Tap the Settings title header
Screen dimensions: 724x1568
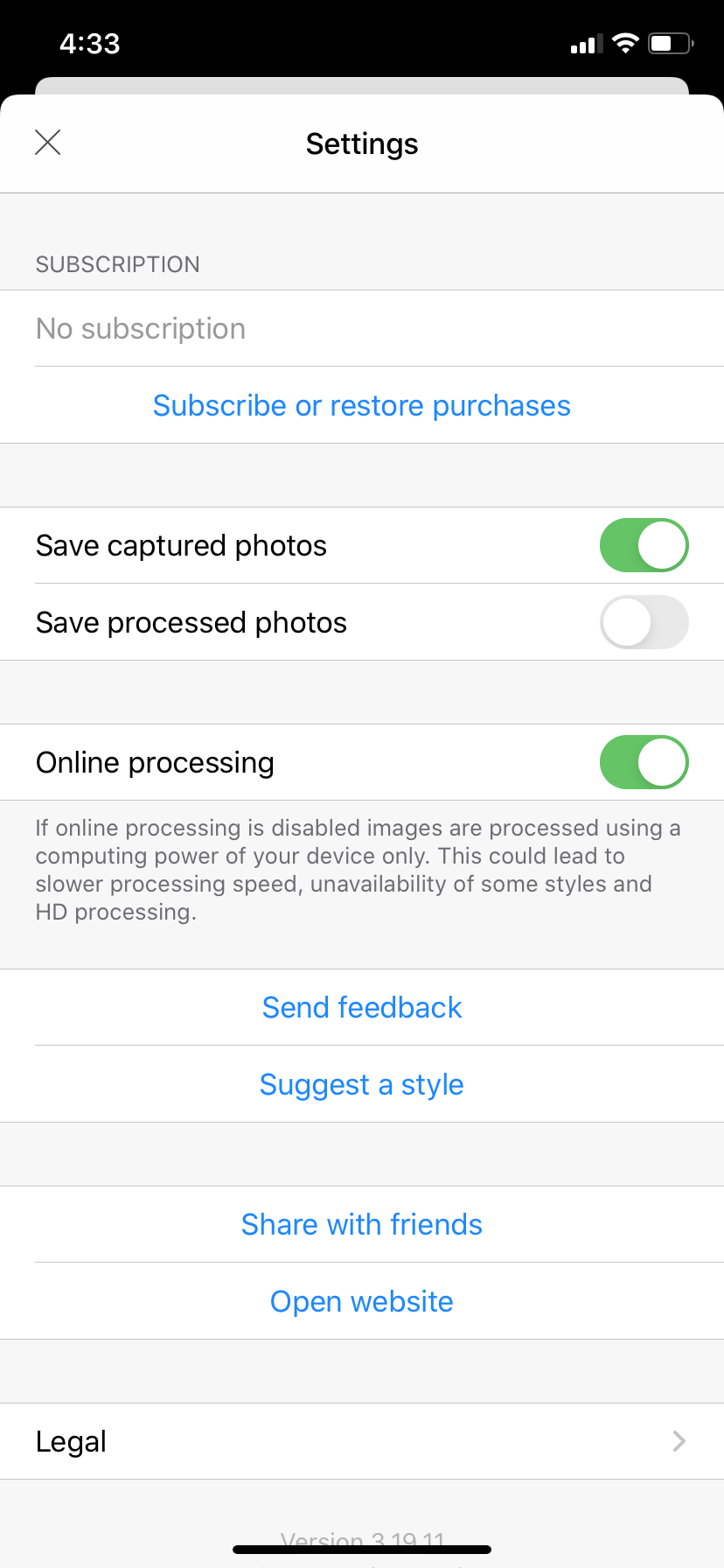pyautogui.click(x=362, y=144)
